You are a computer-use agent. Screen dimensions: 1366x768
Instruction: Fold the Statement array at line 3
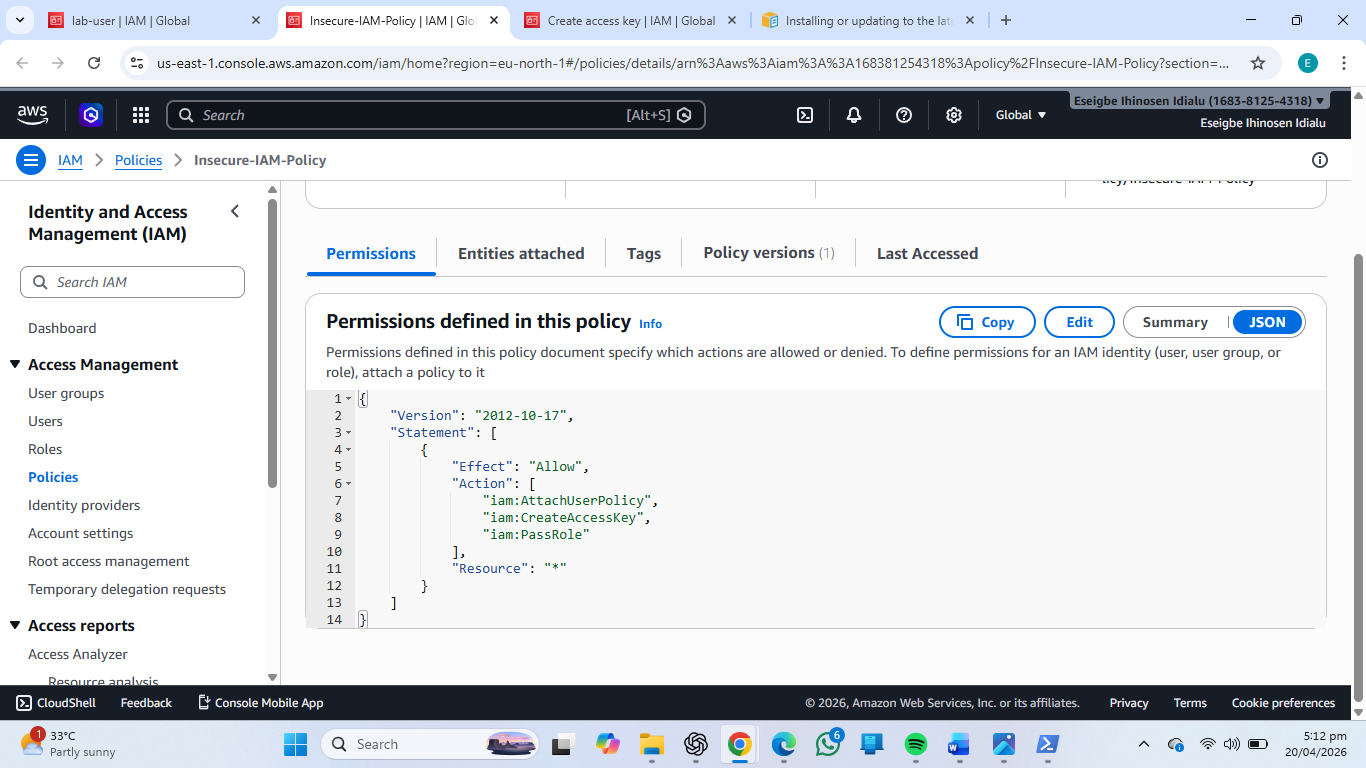[x=348, y=433]
